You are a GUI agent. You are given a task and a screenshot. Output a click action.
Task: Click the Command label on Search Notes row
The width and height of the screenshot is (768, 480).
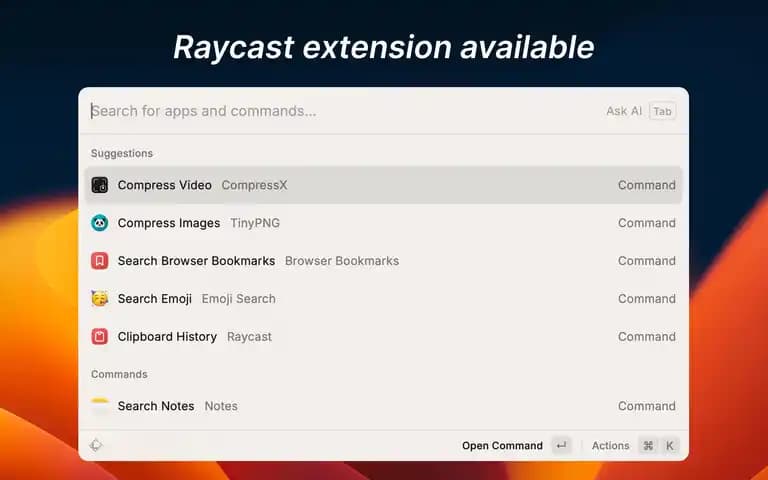pos(647,406)
